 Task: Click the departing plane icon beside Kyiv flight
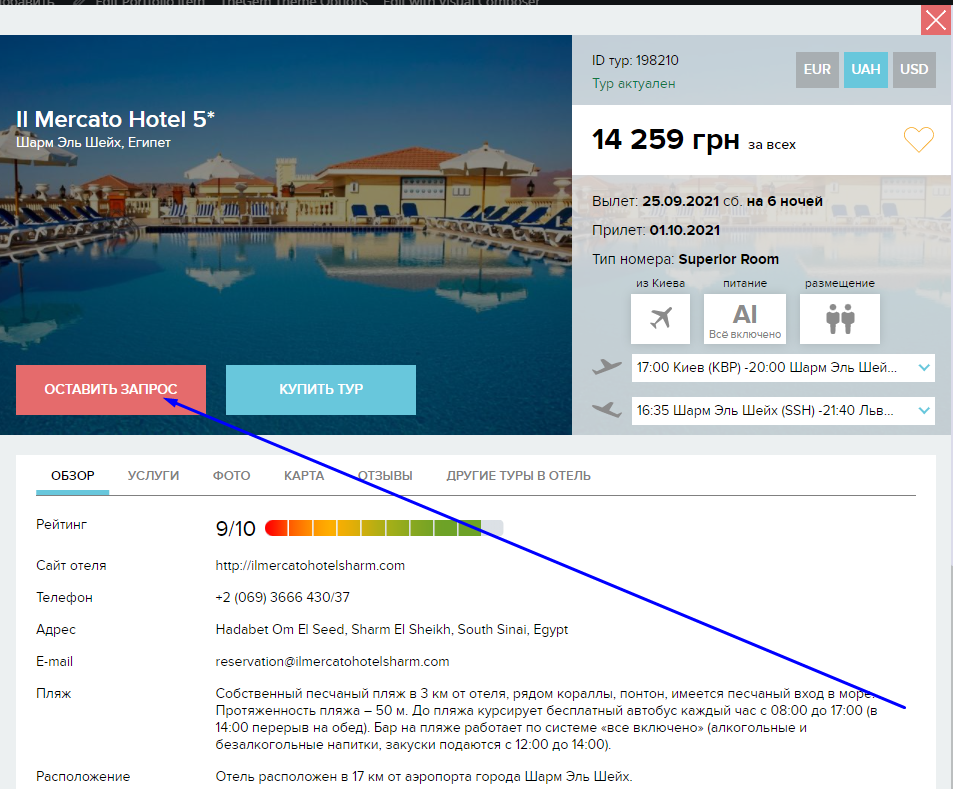click(607, 367)
